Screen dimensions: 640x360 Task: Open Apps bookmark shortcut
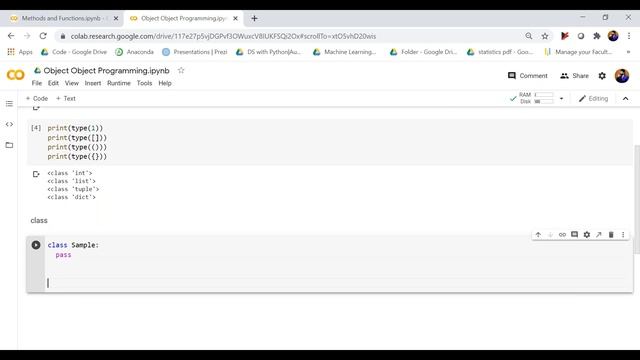20,52
